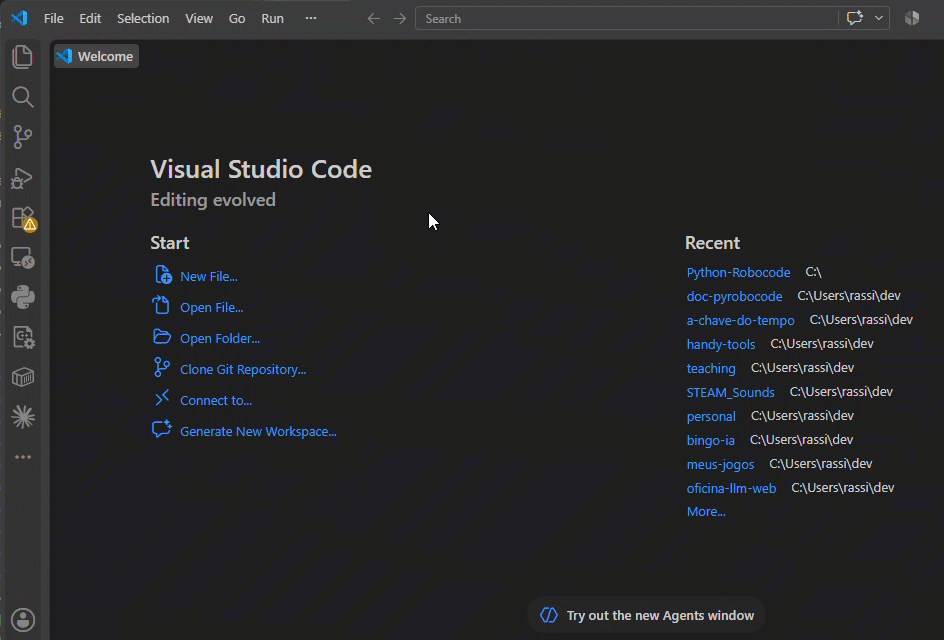Open recent folder doc-pyrobocode
The image size is (944, 640).
pyautogui.click(x=734, y=296)
